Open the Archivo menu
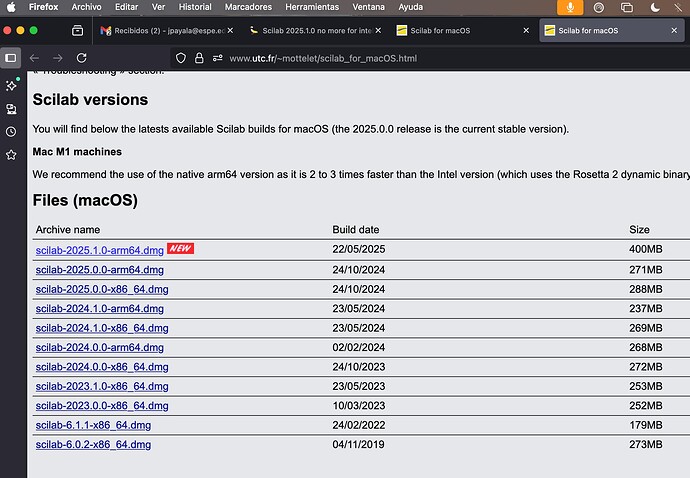Screen dimensions: 690x478 coord(86,7)
